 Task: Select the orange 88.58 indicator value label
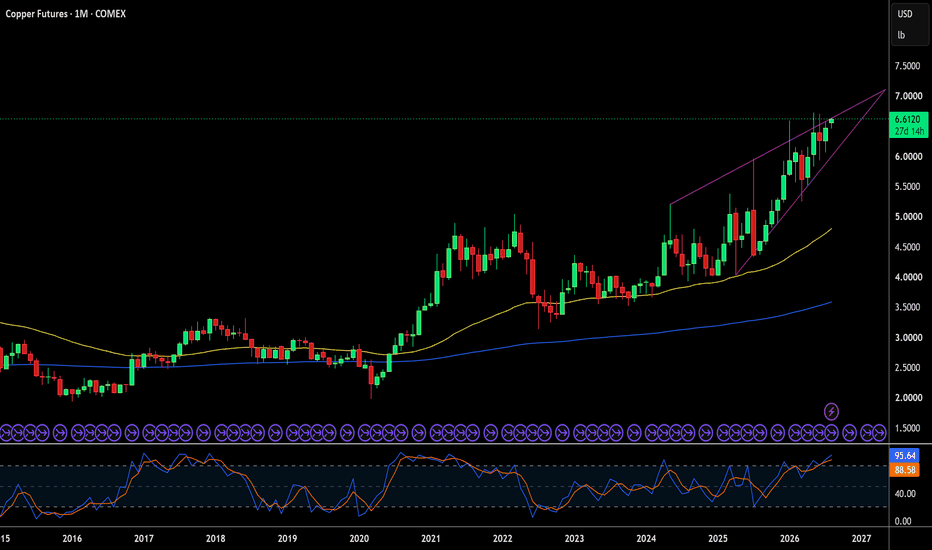905,470
